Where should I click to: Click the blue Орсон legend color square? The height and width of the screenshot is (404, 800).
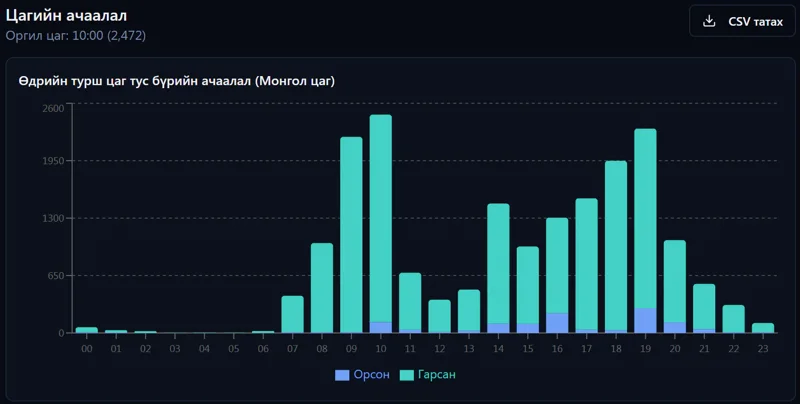point(342,375)
